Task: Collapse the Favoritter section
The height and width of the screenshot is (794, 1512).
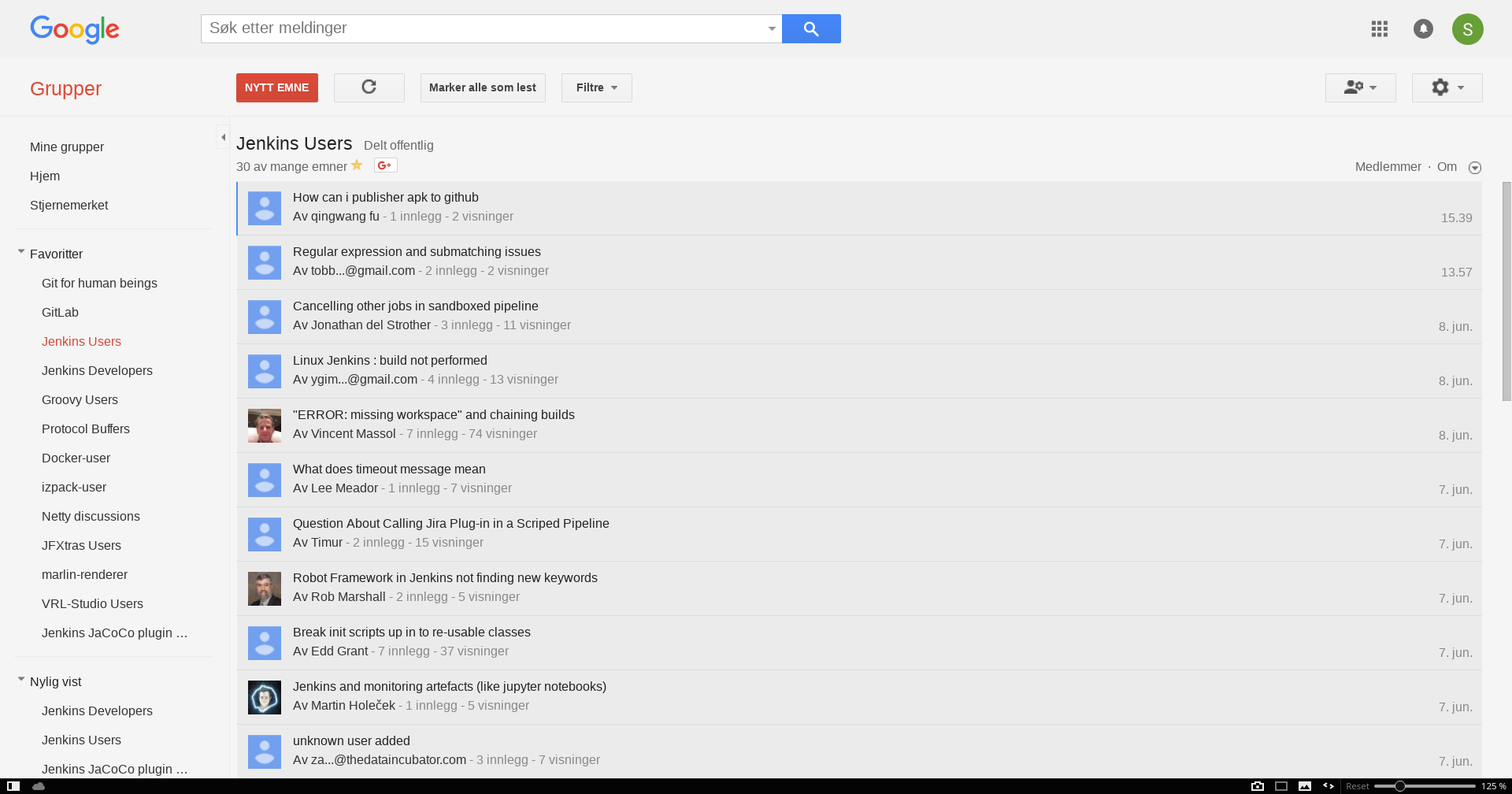Action: (x=21, y=252)
